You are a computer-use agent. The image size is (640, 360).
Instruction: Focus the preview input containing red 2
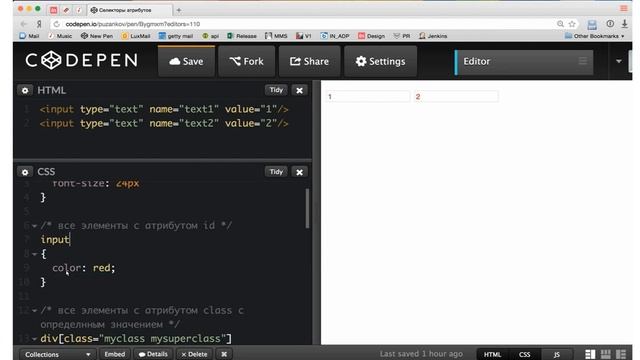point(456,96)
